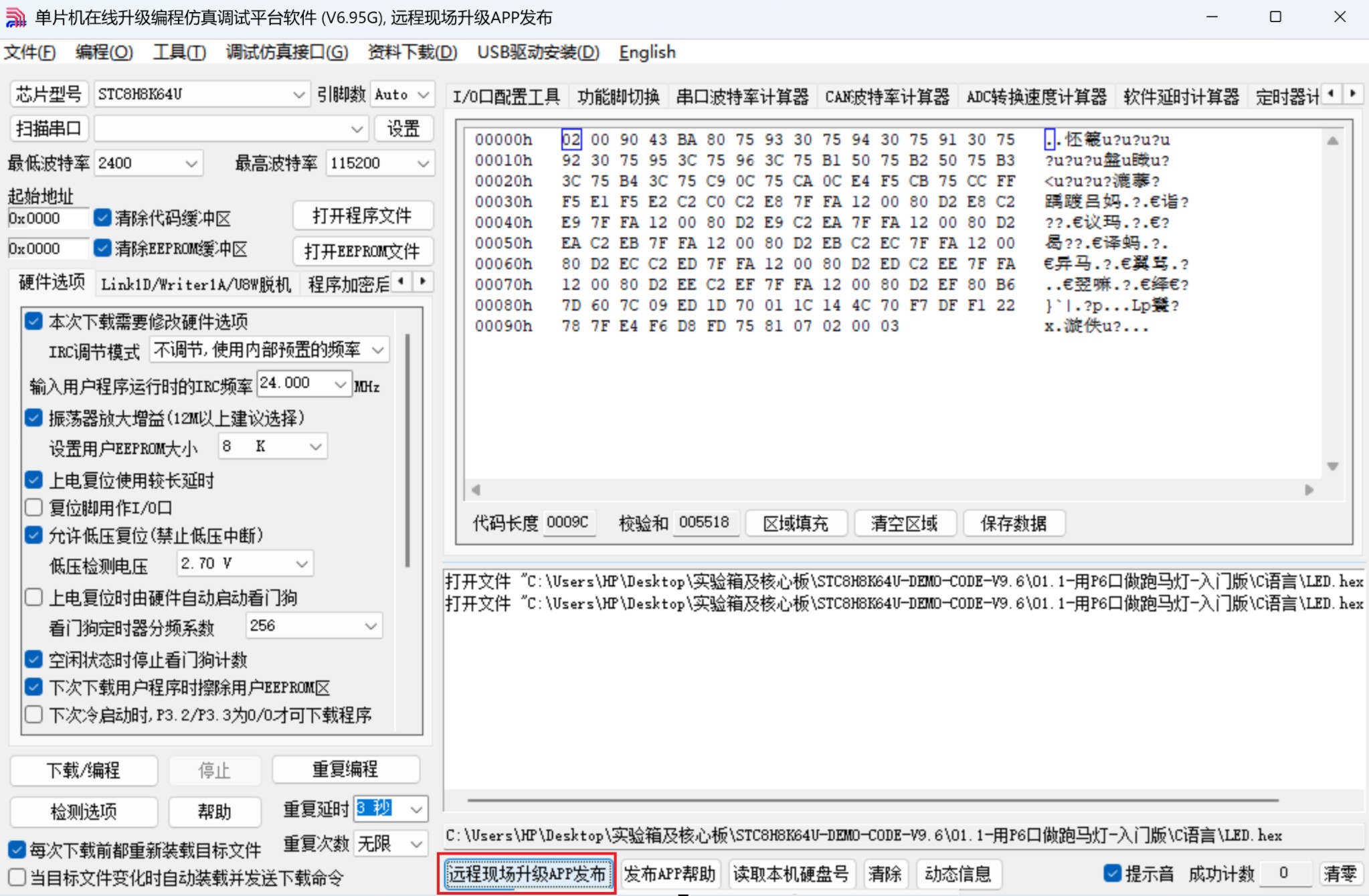1369x896 pixels.
Task: Switch to Link1D/Writer1A/U8W脱机 tab
Action: [196, 284]
